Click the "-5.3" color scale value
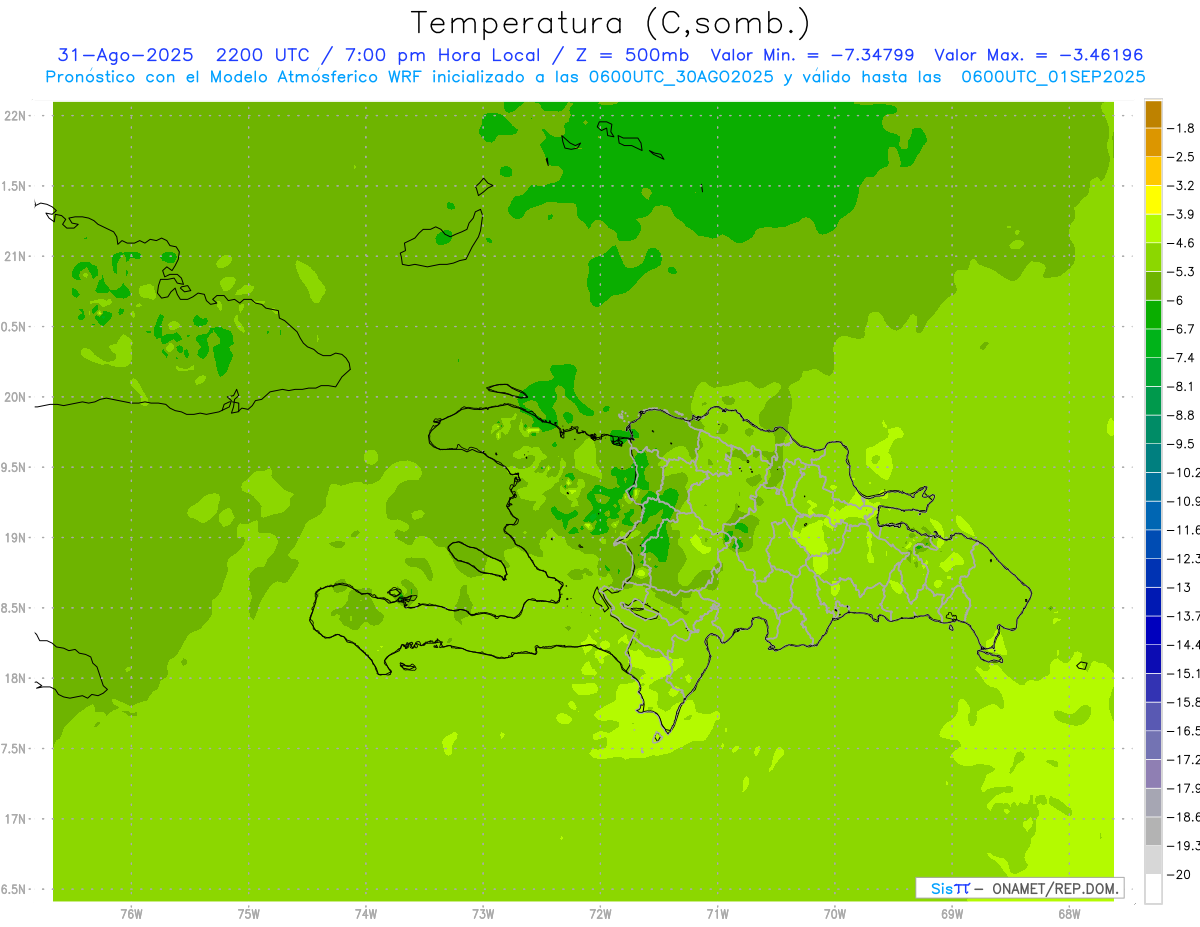The image size is (1200, 927). pyautogui.click(x=1183, y=271)
